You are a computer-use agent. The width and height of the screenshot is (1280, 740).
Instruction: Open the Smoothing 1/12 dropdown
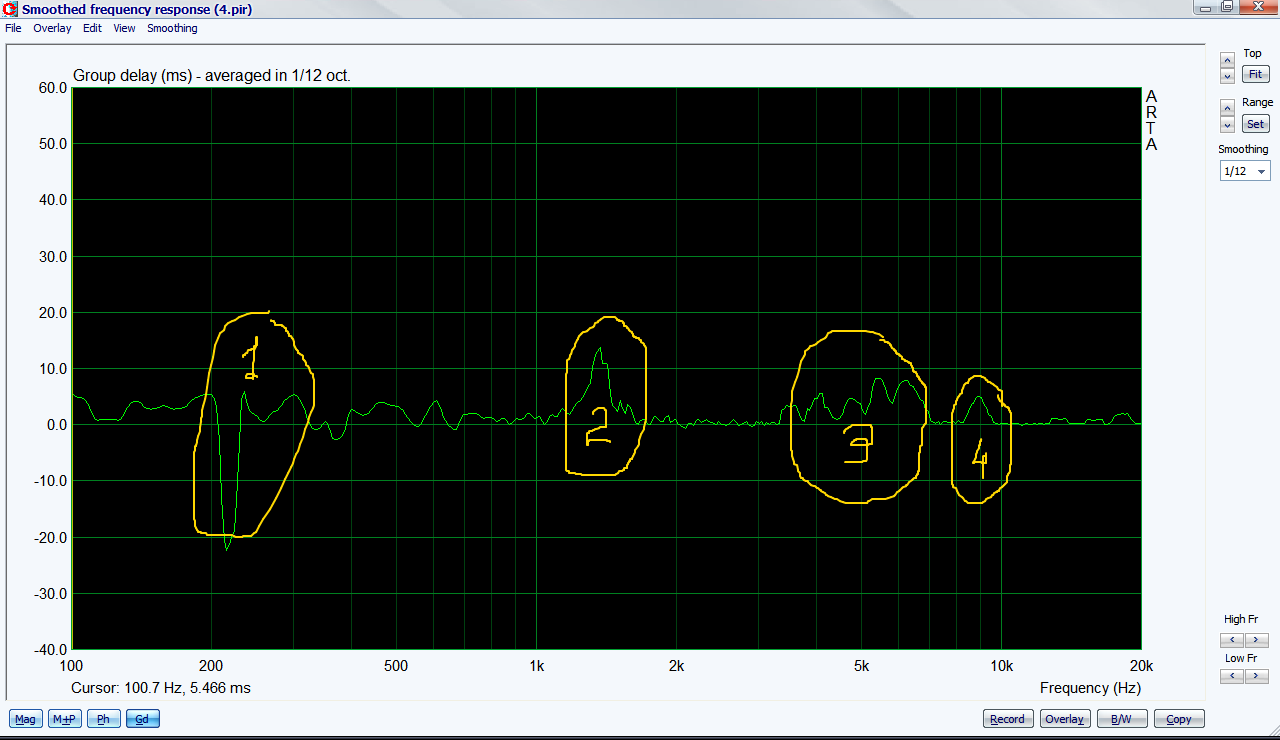(1244, 172)
